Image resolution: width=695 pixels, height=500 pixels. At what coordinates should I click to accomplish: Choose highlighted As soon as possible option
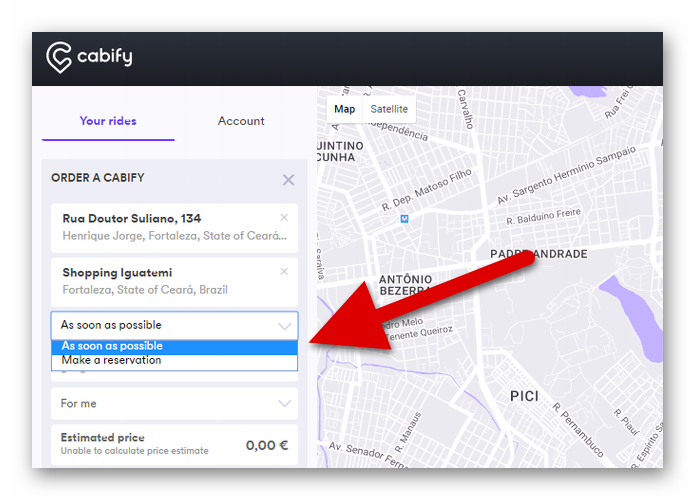(174, 346)
